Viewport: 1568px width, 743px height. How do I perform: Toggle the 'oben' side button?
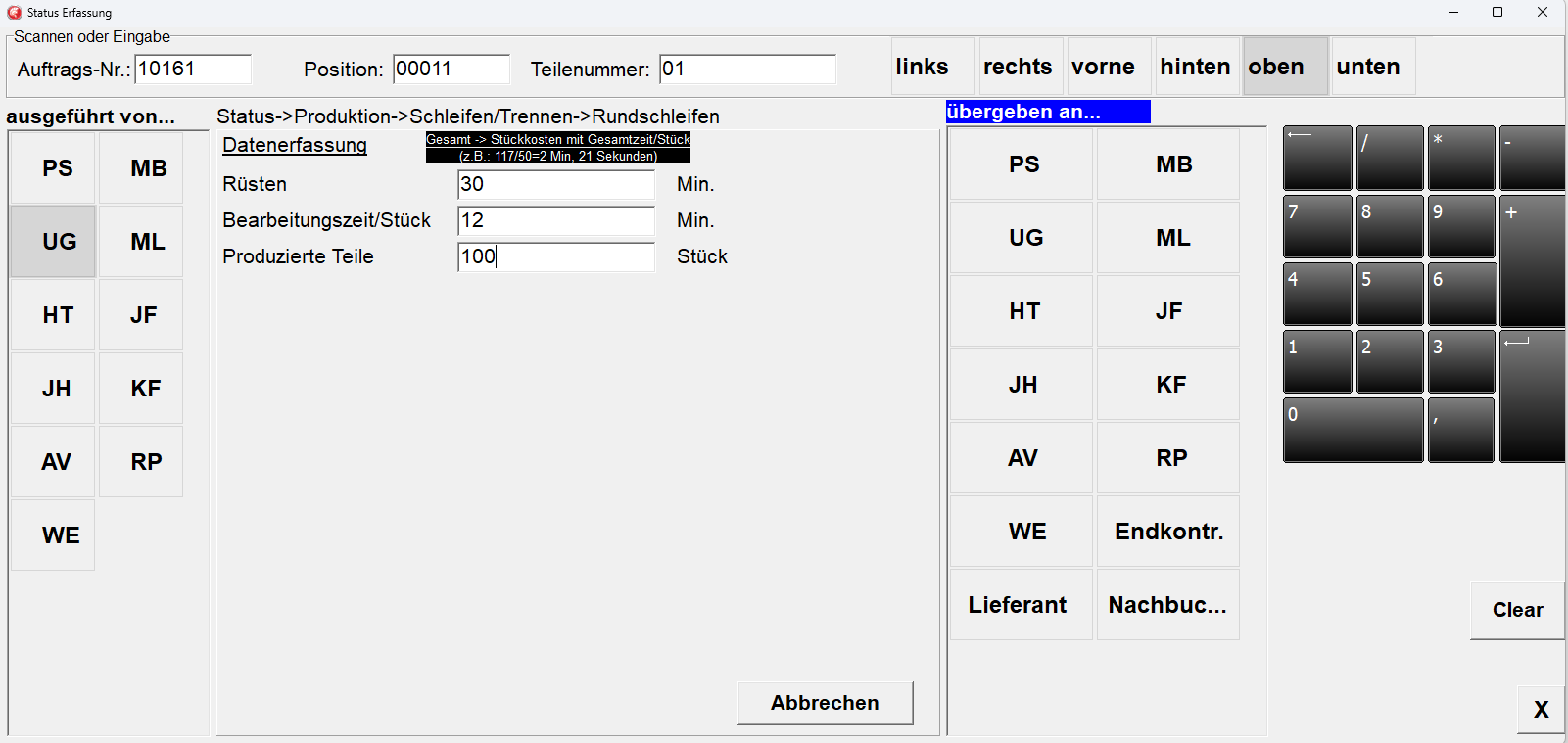1285,67
